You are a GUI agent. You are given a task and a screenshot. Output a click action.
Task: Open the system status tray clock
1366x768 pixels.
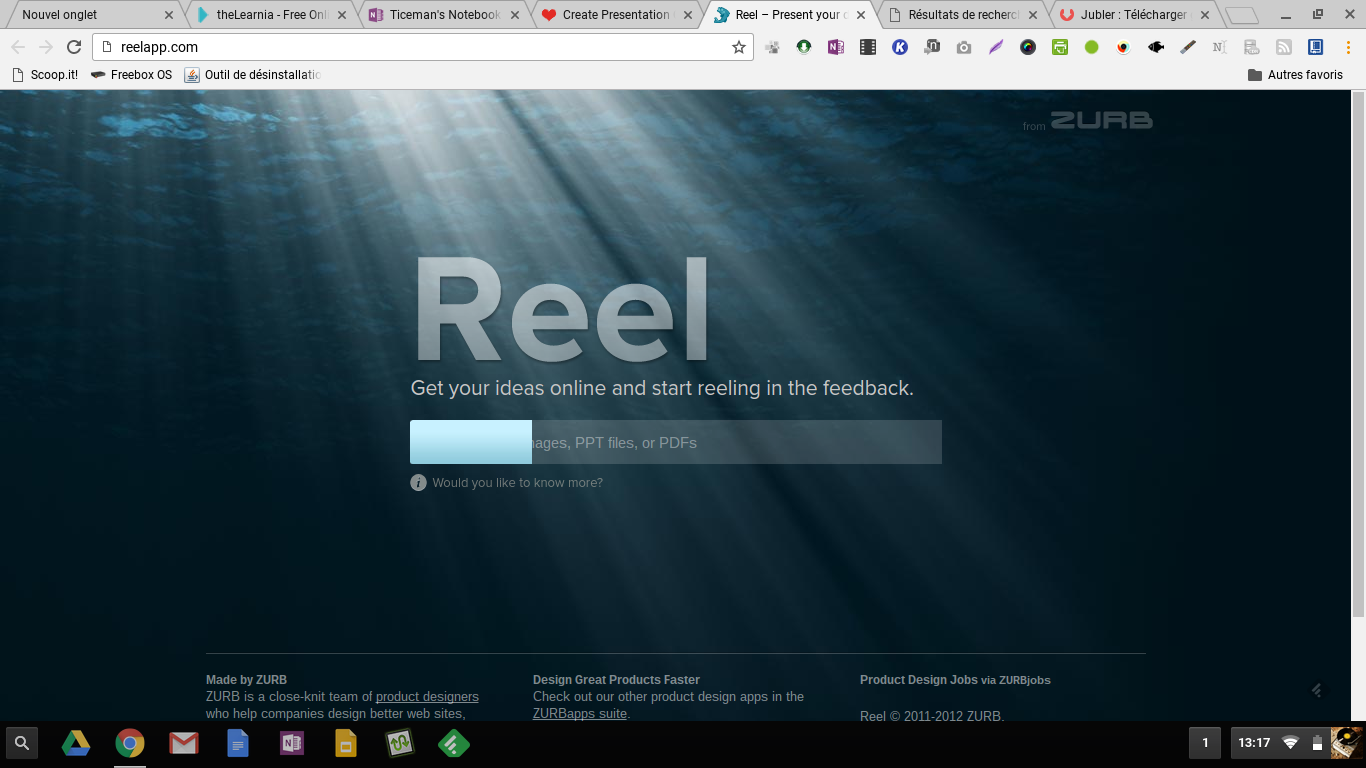click(x=1254, y=743)
